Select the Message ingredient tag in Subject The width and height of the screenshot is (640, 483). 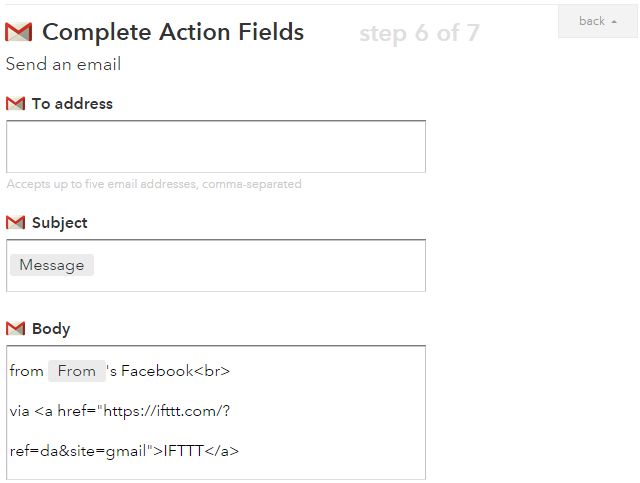(52, 265)
